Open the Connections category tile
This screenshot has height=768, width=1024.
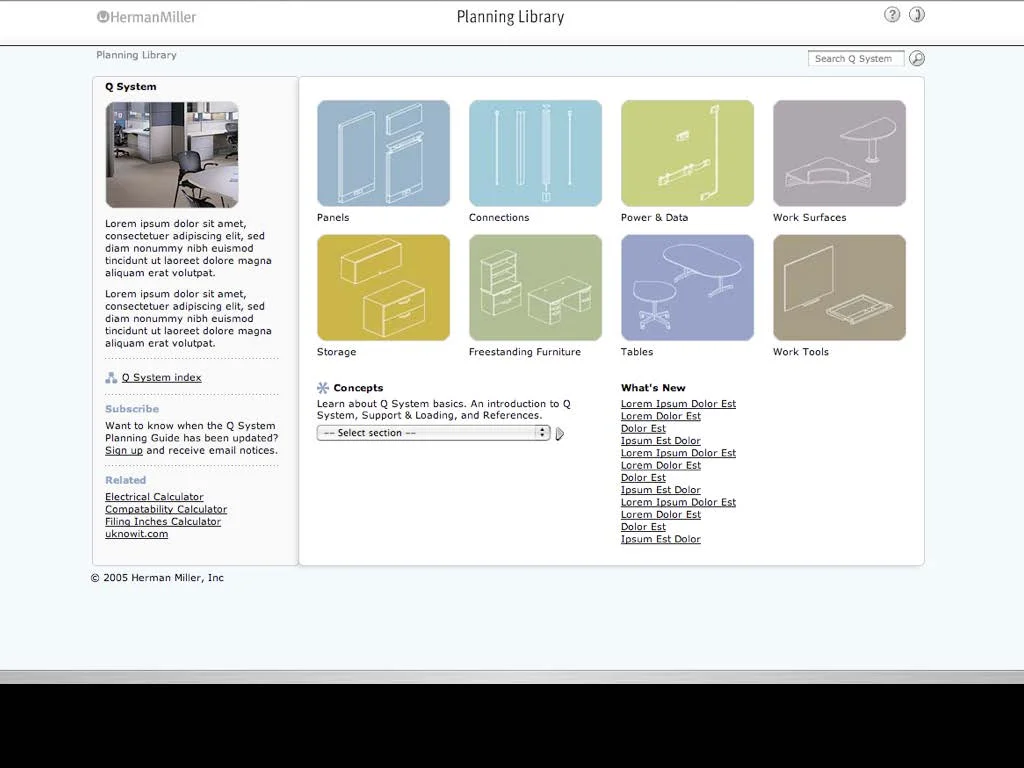click(x=536, y=153)
